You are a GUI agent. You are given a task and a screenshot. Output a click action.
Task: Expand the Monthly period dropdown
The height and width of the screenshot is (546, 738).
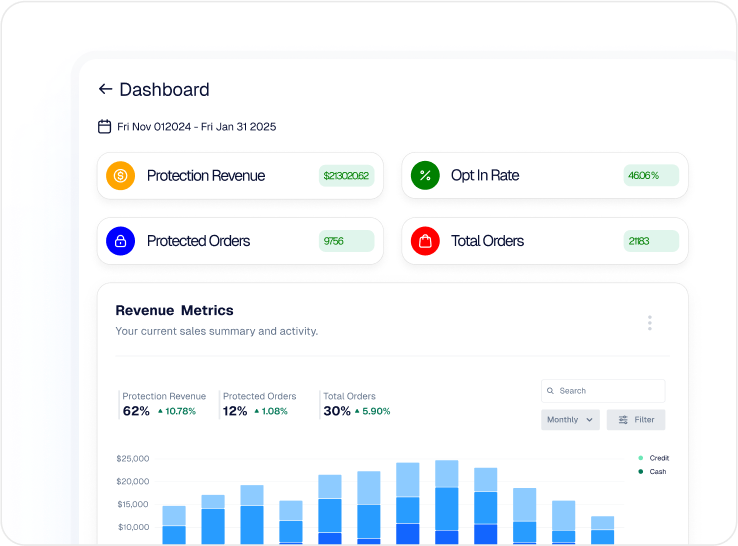click(570, 420)
